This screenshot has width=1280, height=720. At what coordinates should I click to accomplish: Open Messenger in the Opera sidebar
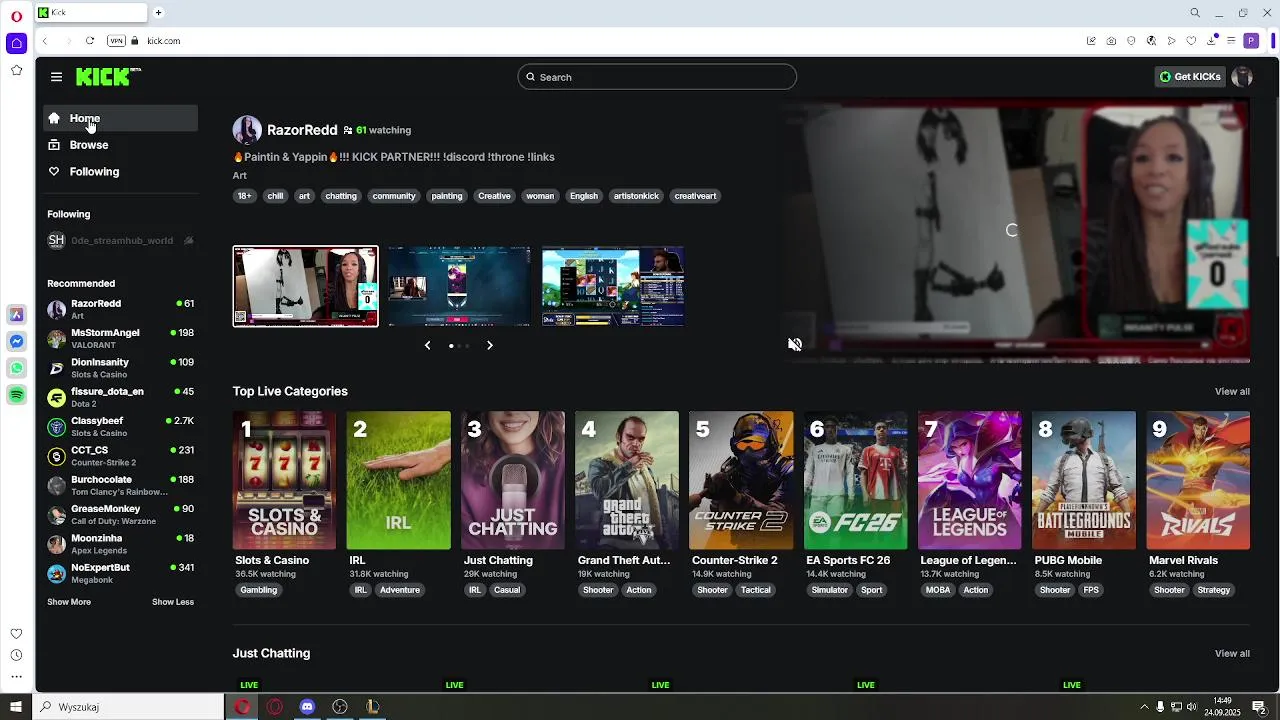[x=16, y=342]
